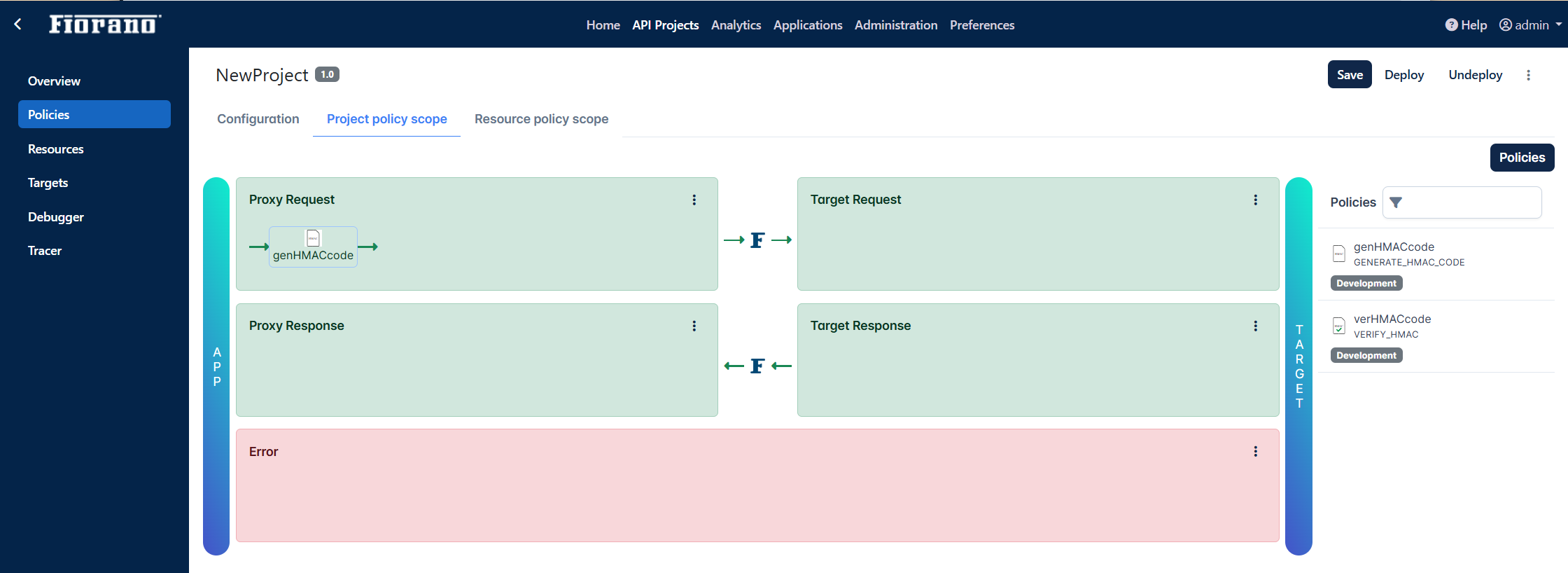Click Development badge under verHMACcode

point(1366,355)
